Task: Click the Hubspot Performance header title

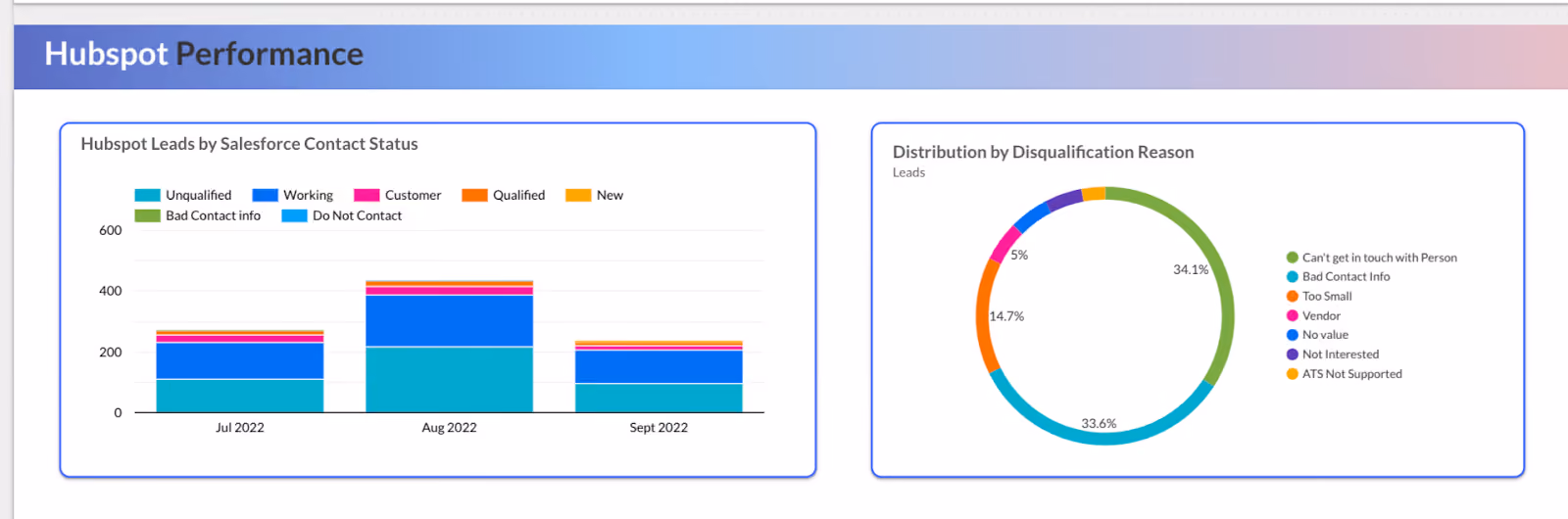Action: (204, 54)
